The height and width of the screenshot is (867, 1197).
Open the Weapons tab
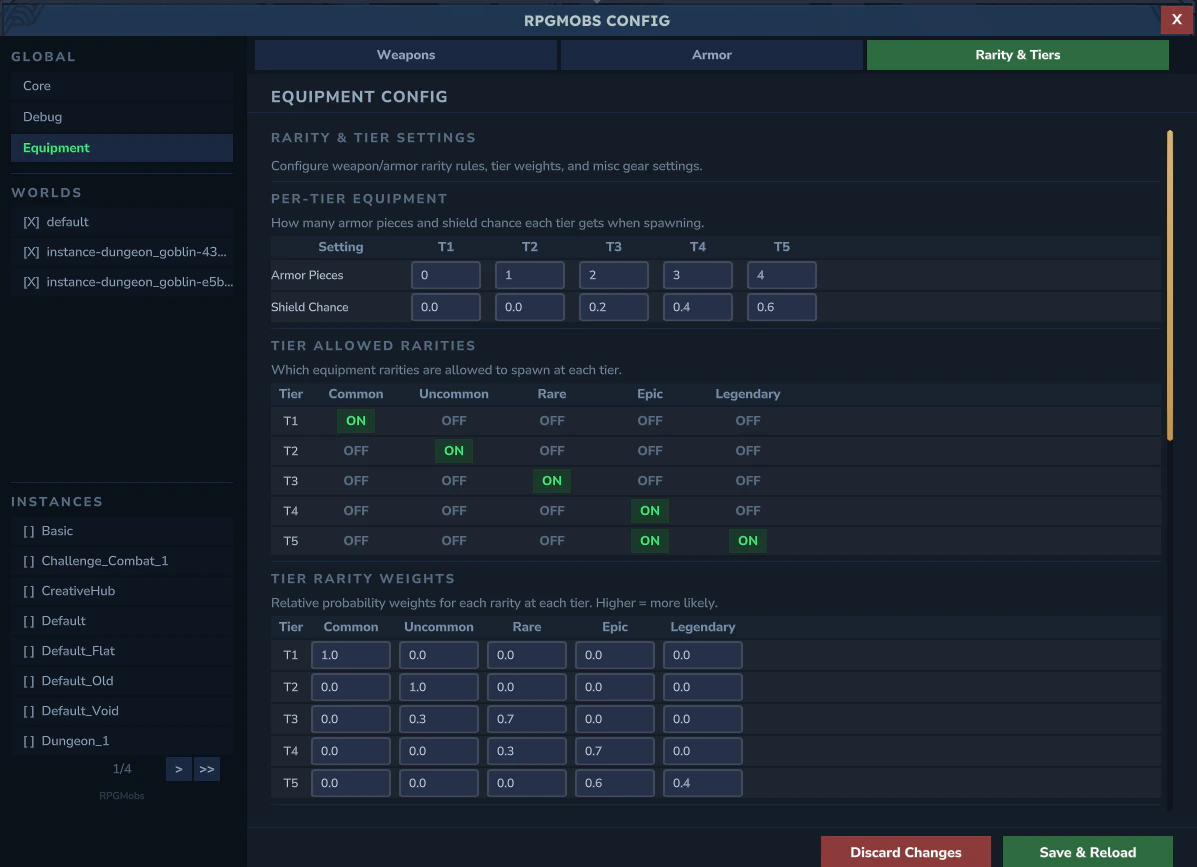pyautogui.click(x=405, y=55)
